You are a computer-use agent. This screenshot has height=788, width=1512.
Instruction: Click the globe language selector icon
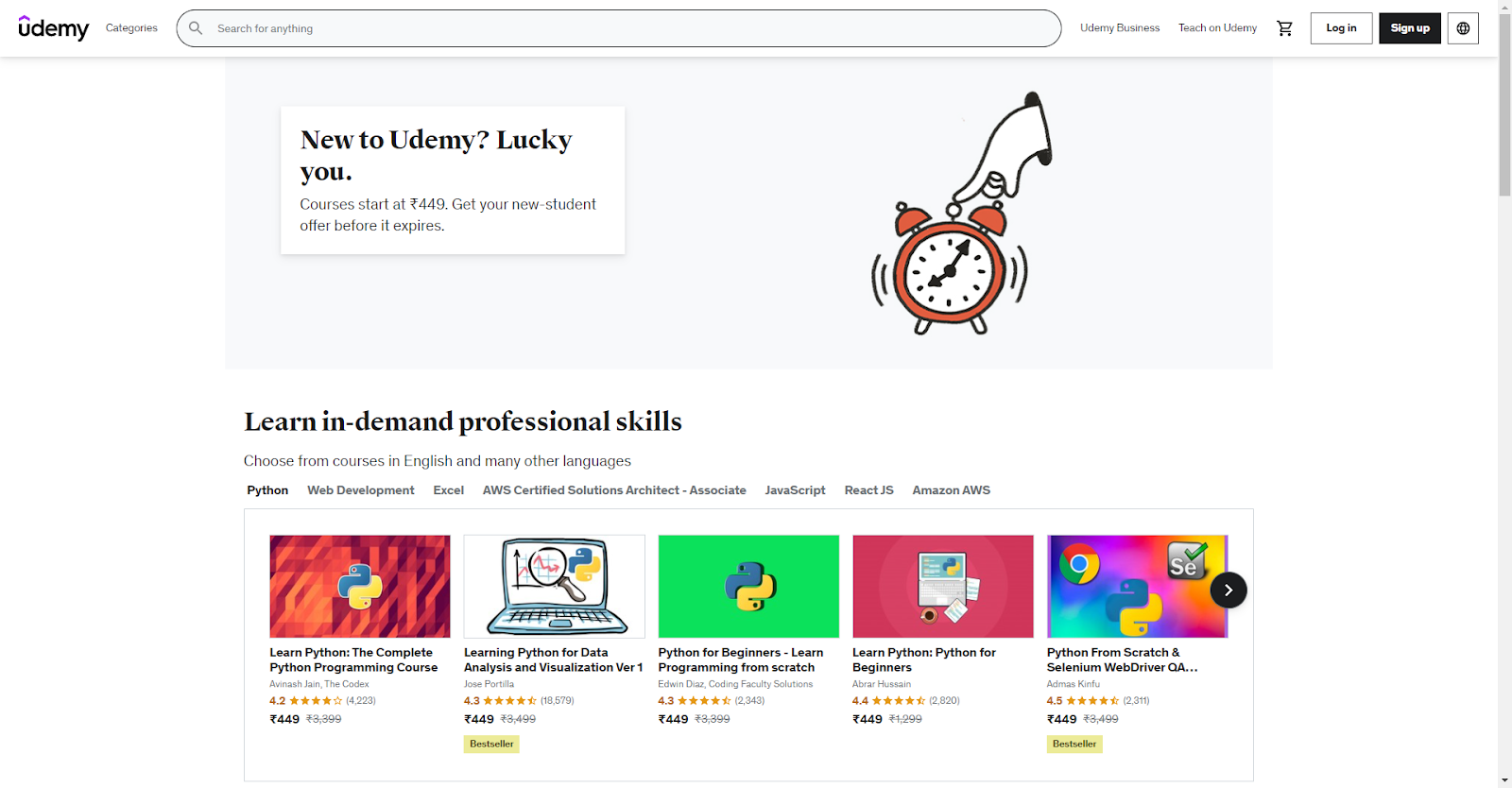pos(1463,28)
